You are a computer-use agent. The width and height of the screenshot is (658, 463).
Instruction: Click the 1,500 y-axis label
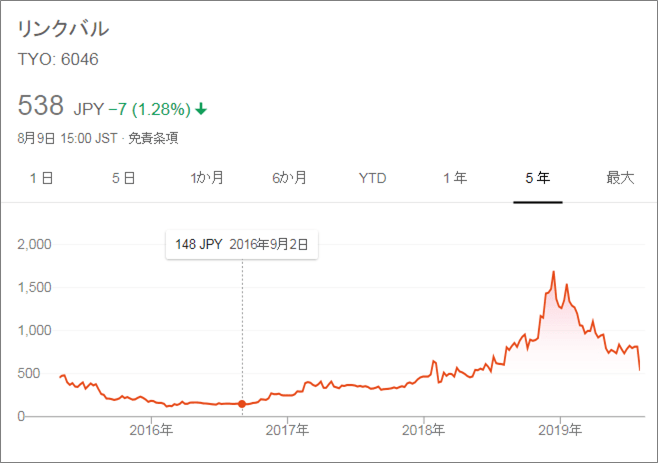pyautogui.click(x=34, y=288)
